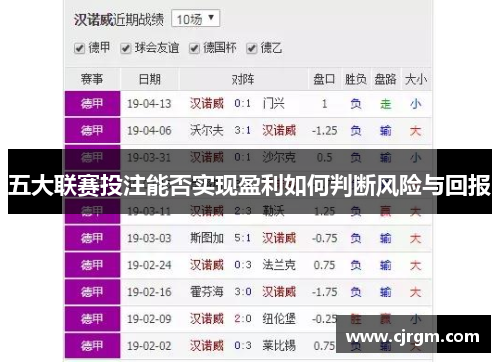Select the date 19-02-16
Screen dimensions: 500x362
tap(149, 292)
